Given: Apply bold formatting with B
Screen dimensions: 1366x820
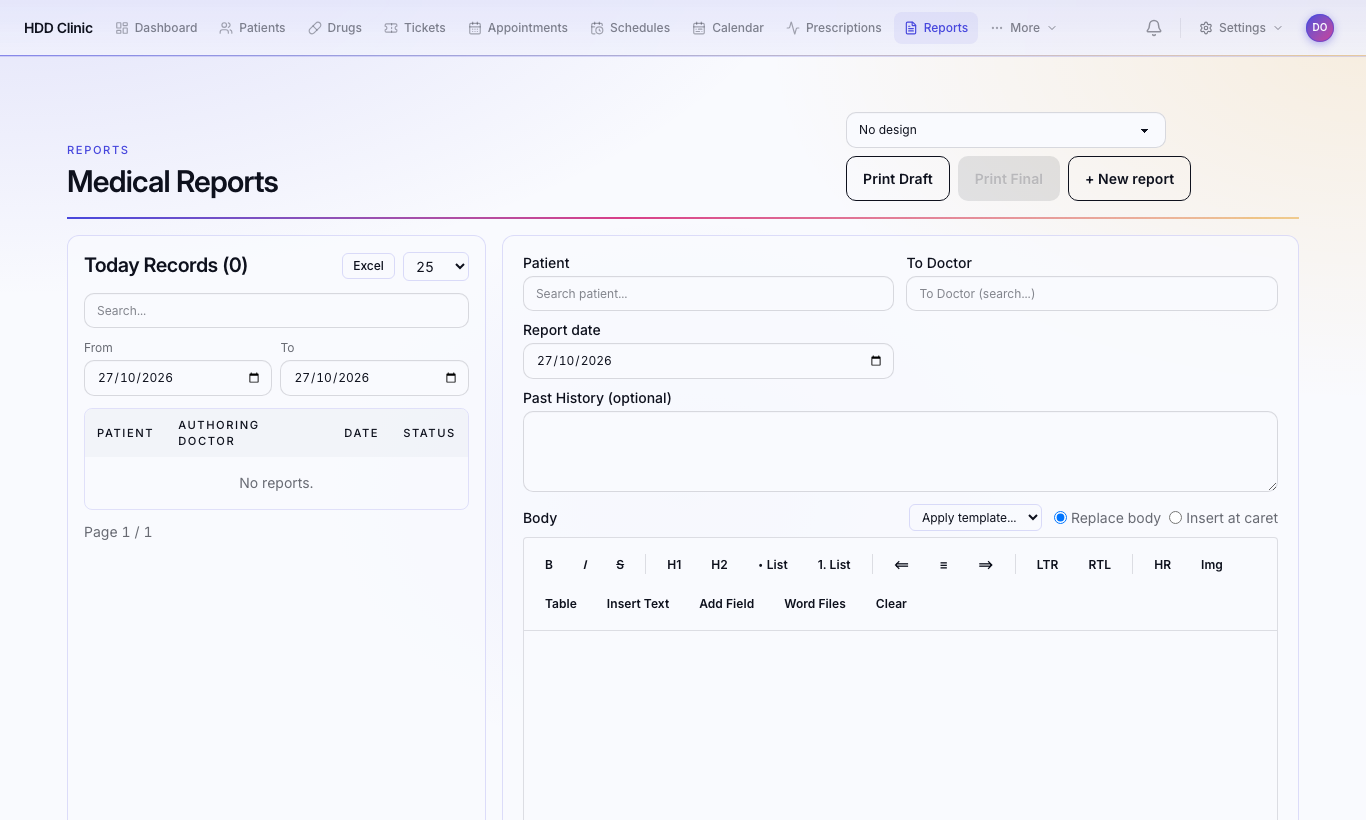Looking at the screenshot, I should [549, 565].
